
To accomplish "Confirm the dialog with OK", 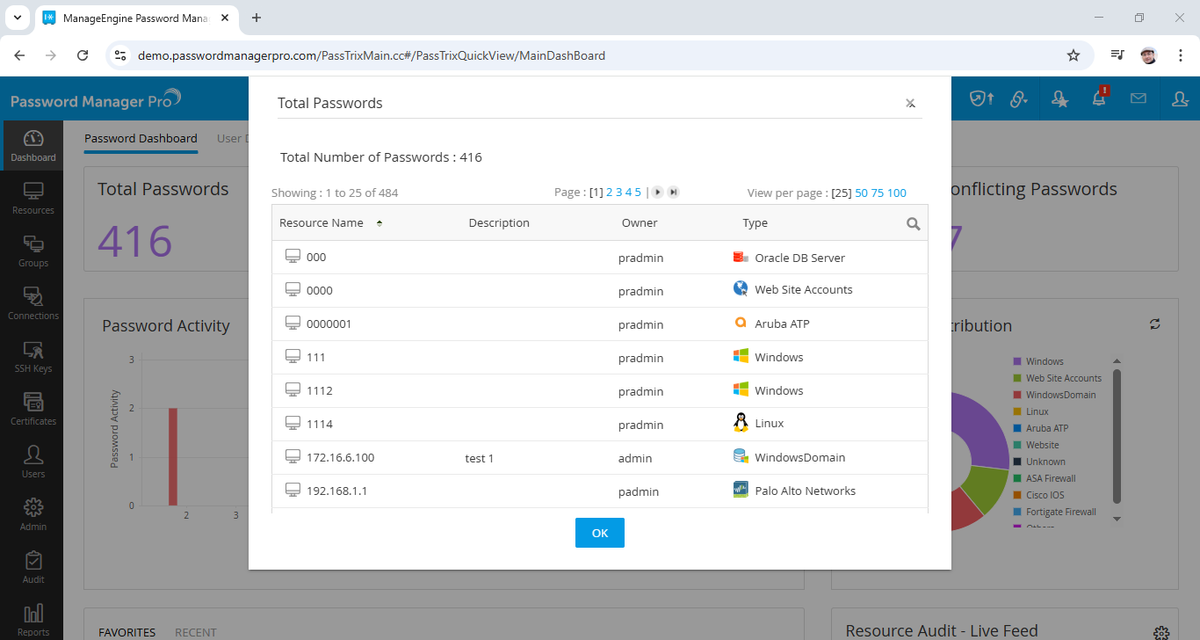I will tap(599, 532).
